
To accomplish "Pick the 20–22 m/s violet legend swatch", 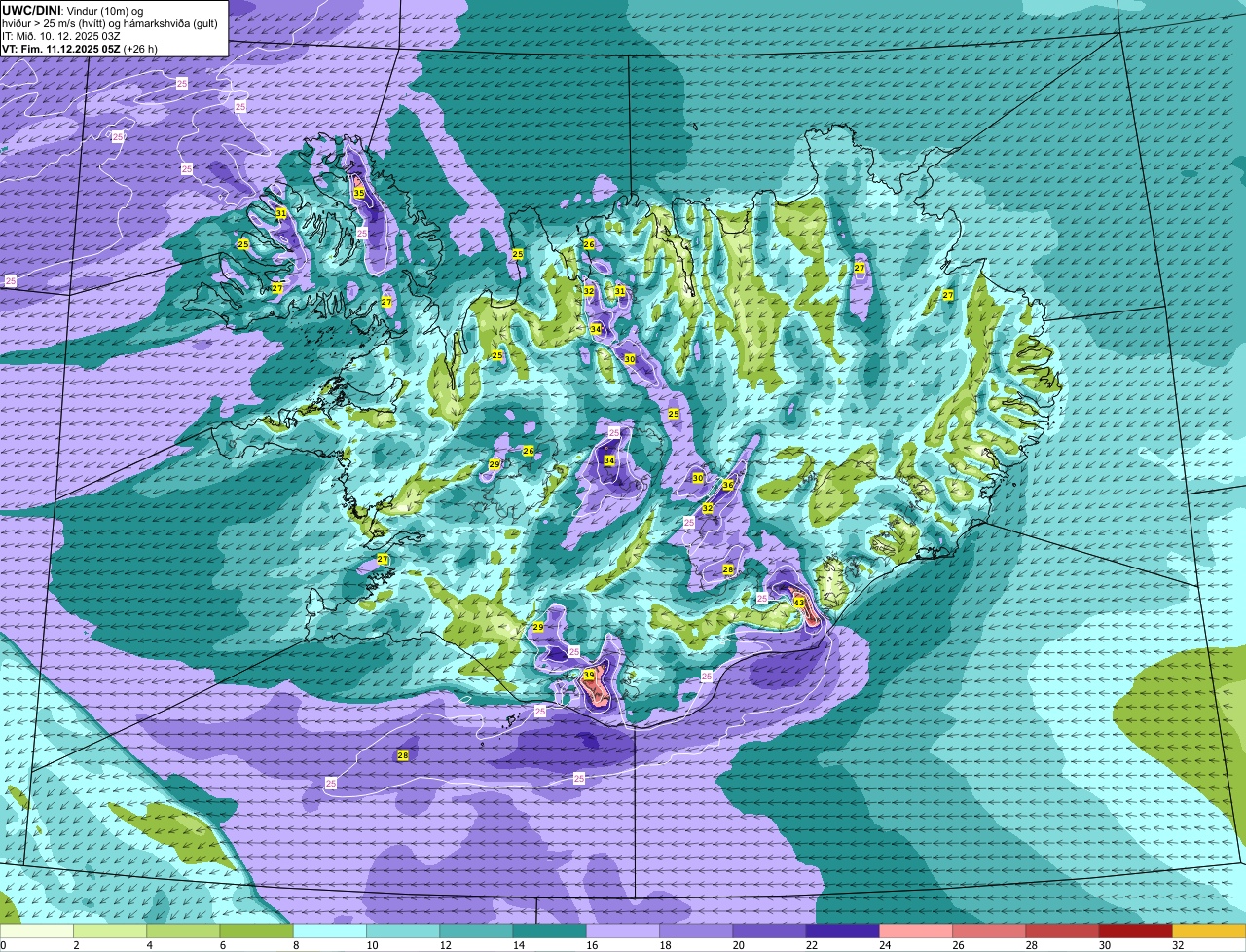I will [770, 931].
